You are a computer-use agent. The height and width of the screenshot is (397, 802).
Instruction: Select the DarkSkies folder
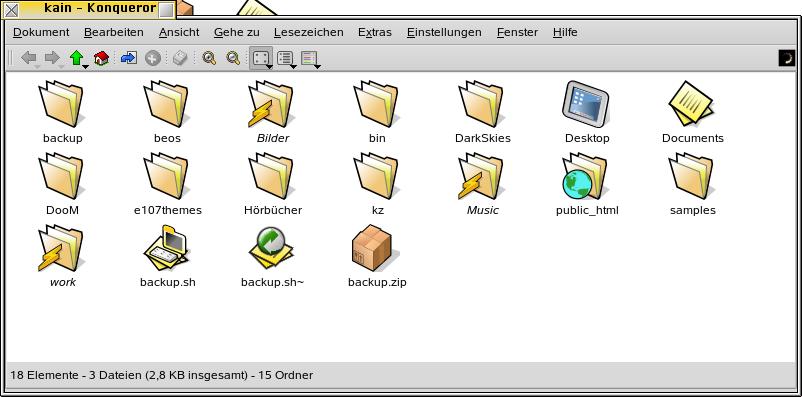[482, 113]
